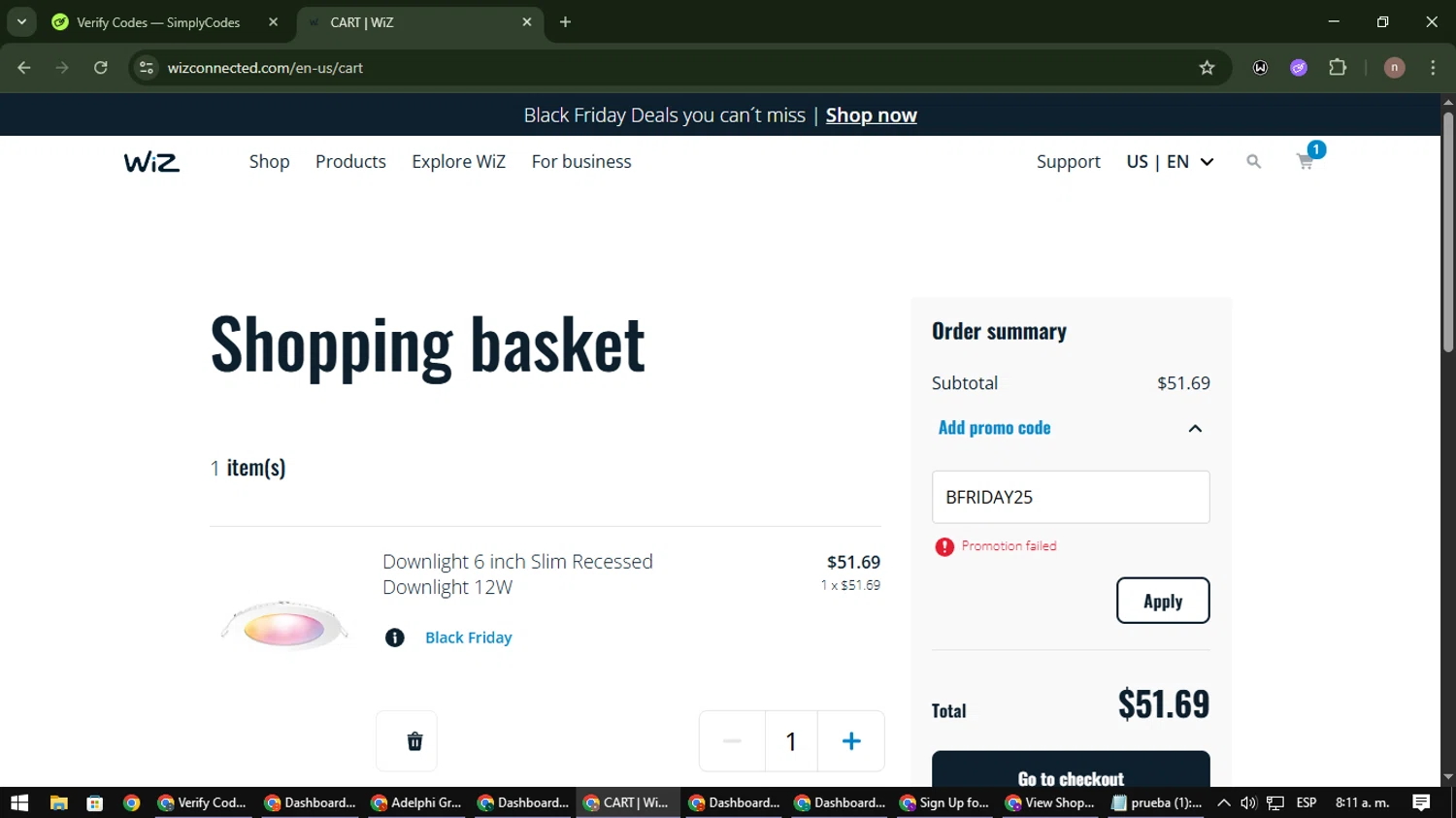Screen dimensions: 1456x818
Task: Go back to the previous page
Action: 24,68
